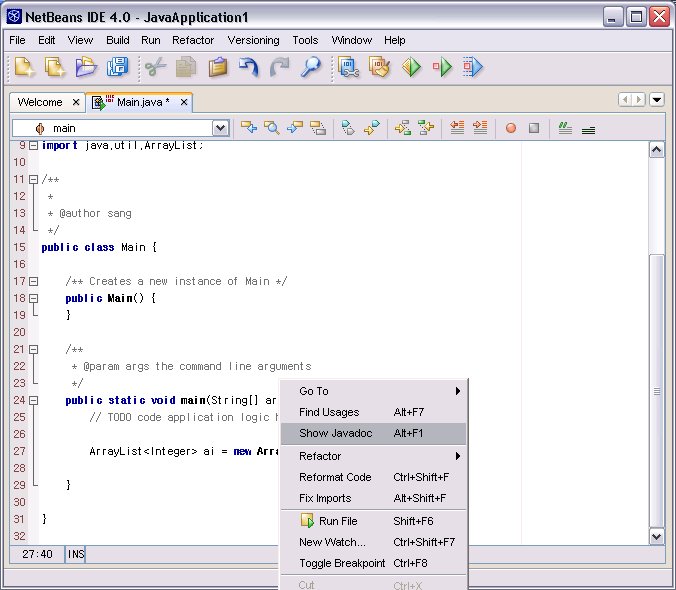Click the INS insert mode indicator

(x=75, y=554)
